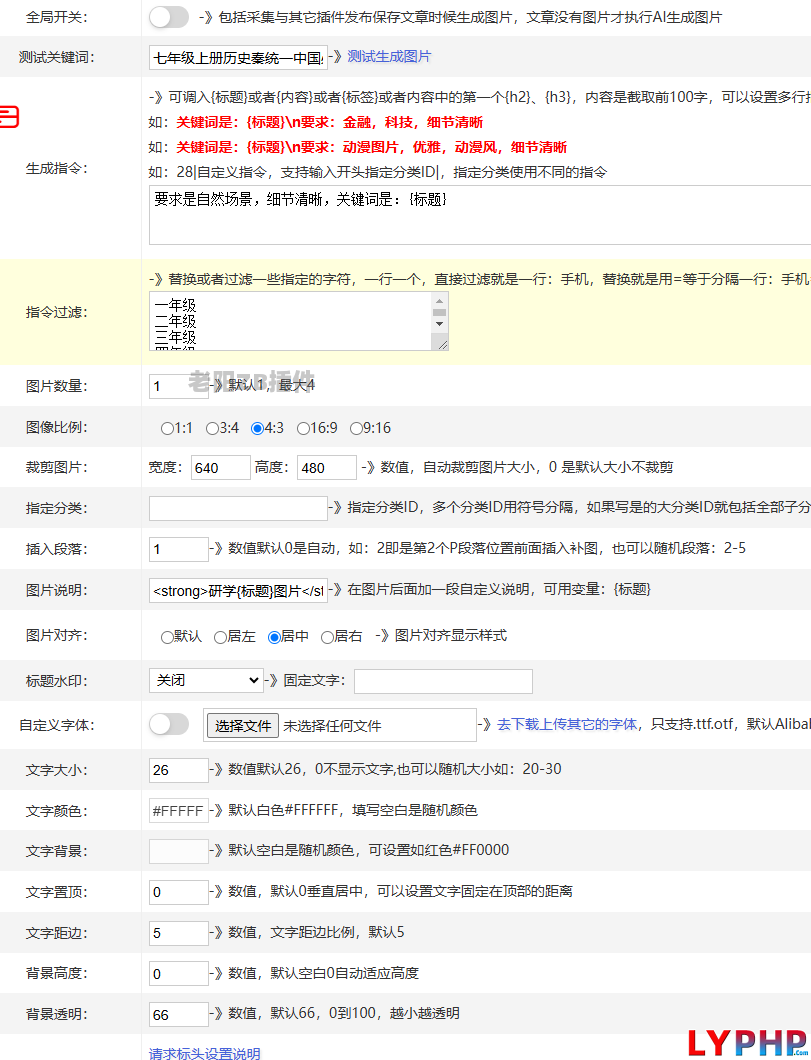Click the 测试关键词 input field
The image size is (811, 1060).
(238, 58)
